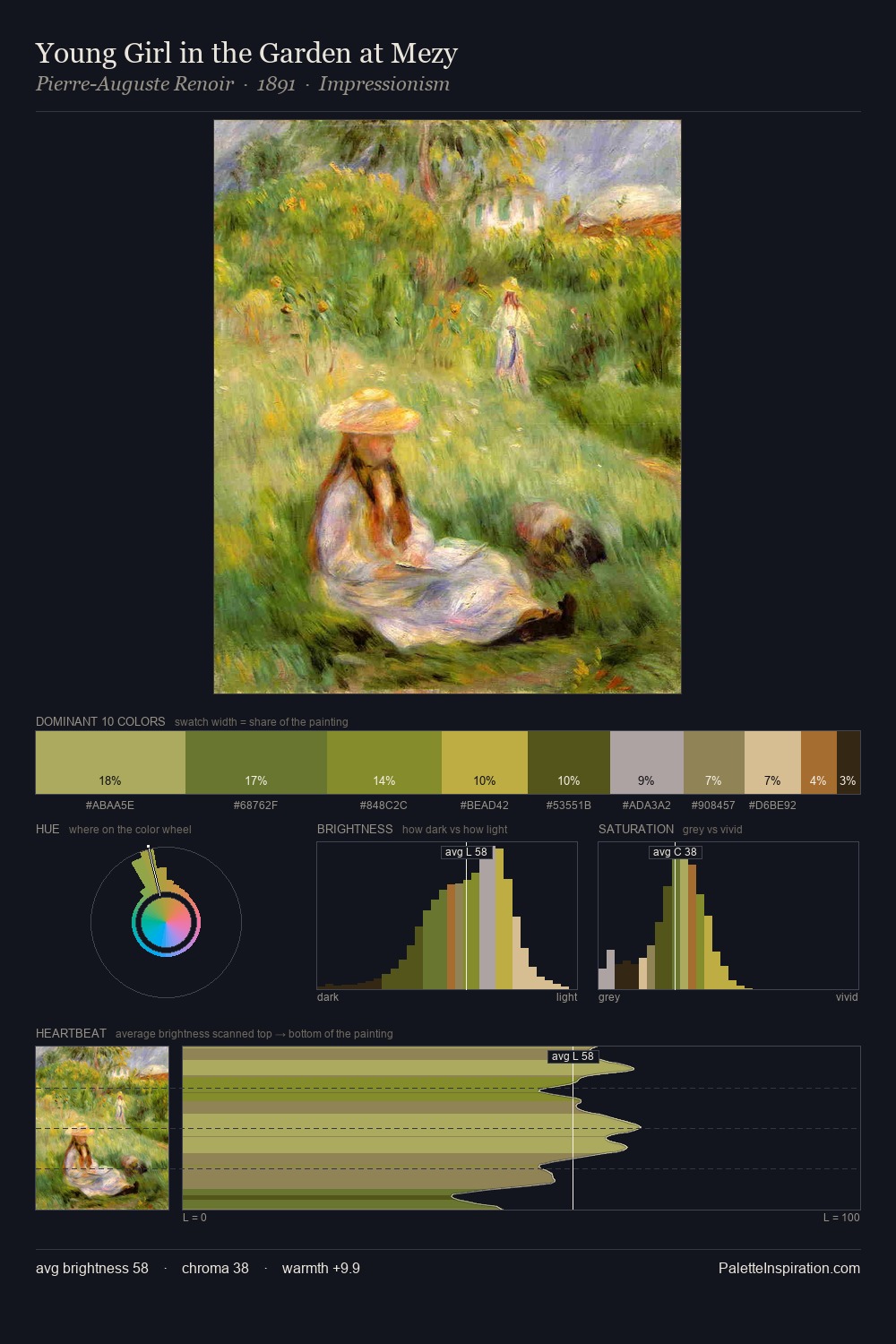Viewport: 896px width, 1344px height.
Task: Click the PaletteInspiration.com link
Action: pos(789,1268)
